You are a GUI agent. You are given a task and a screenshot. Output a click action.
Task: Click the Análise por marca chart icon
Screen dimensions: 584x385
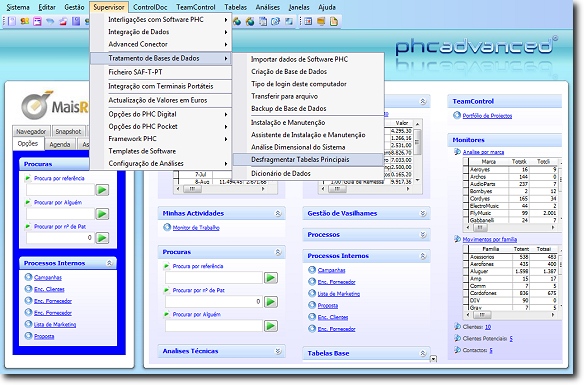pyautogui.click(x=457, y=152)
